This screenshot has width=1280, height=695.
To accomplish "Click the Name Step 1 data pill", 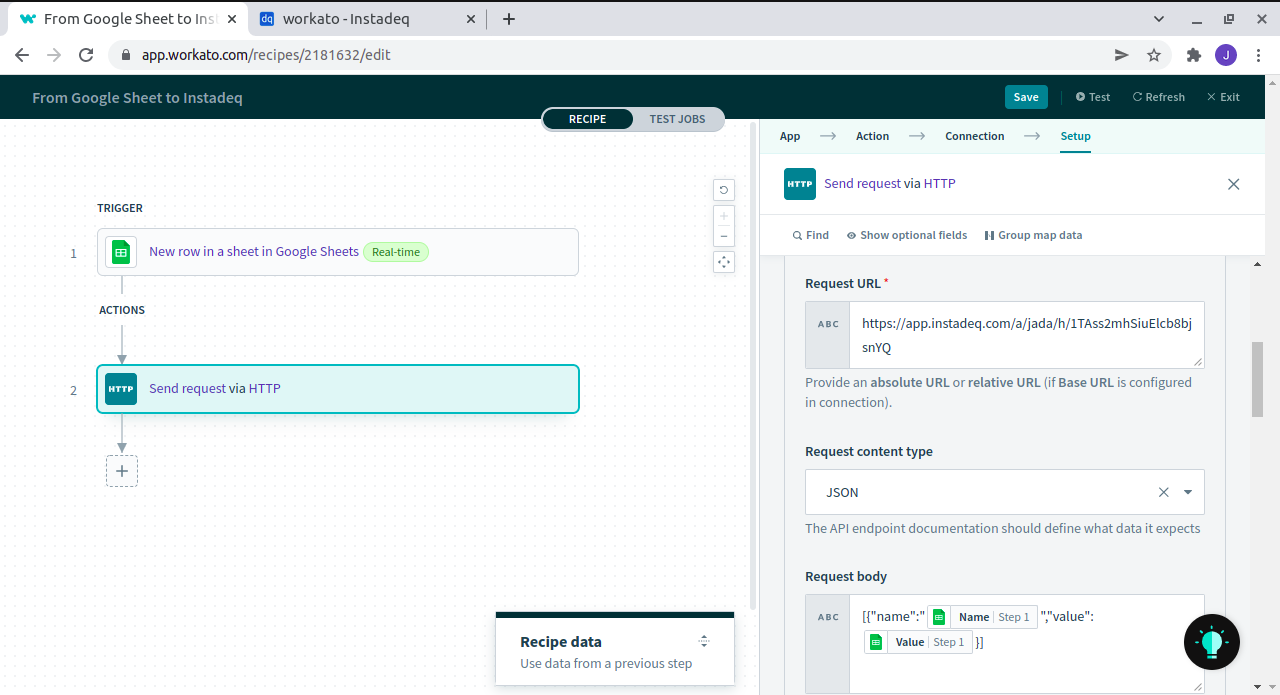I will pos(982,617).
